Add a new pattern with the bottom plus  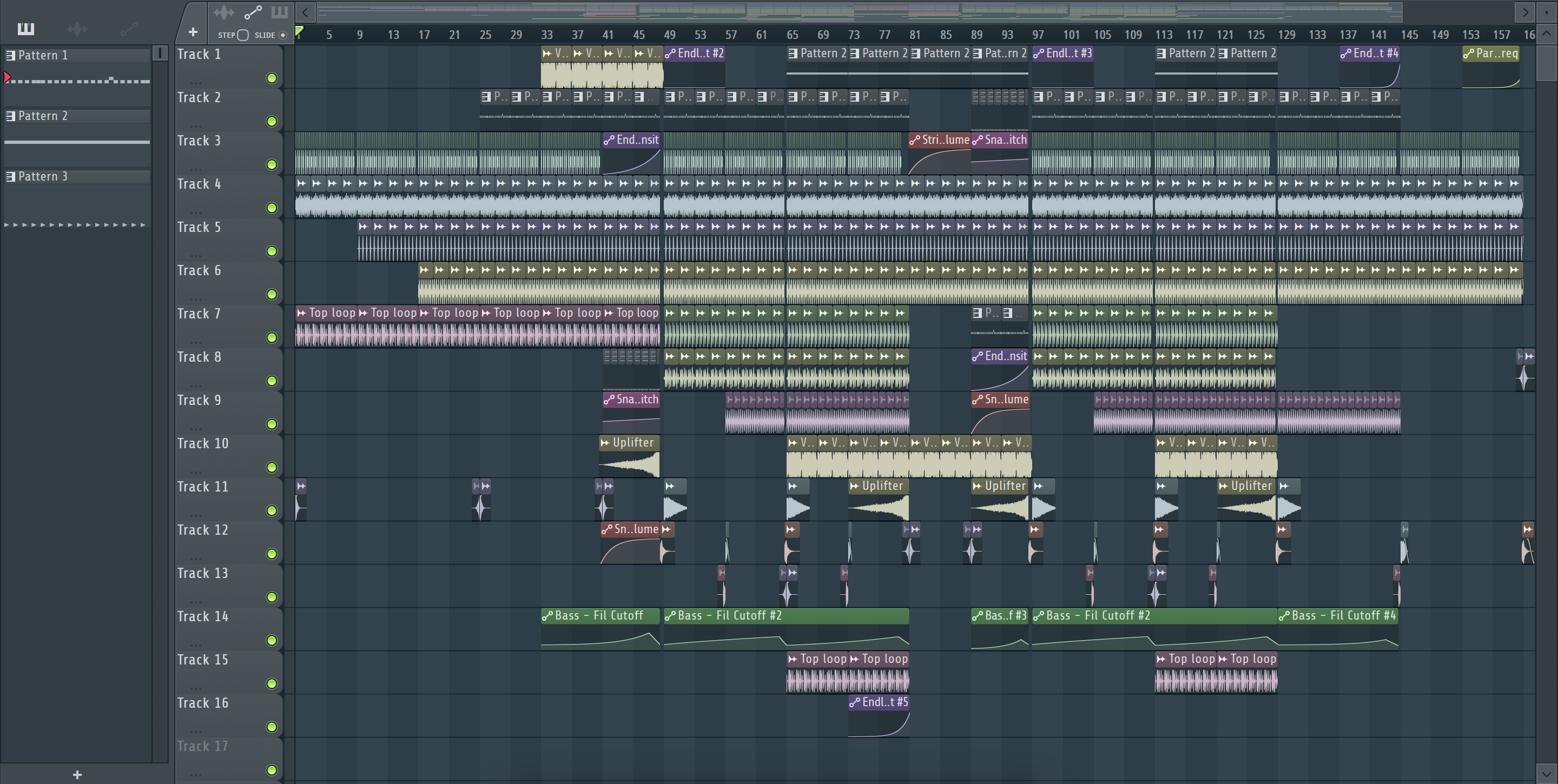click(x=77, y=774)
